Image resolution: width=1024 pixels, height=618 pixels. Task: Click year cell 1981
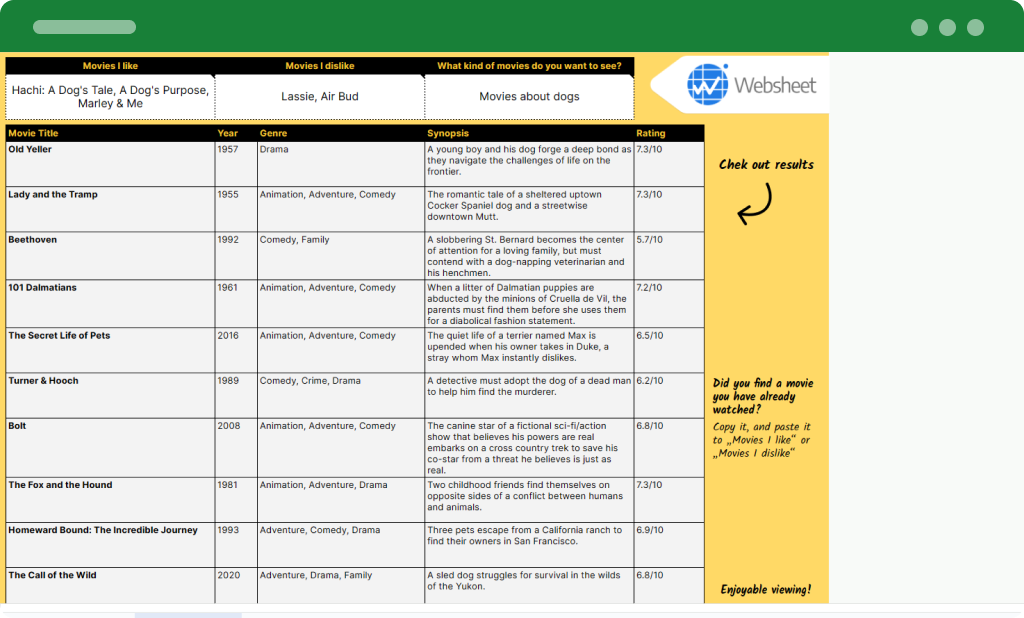(x=236, y=500)
